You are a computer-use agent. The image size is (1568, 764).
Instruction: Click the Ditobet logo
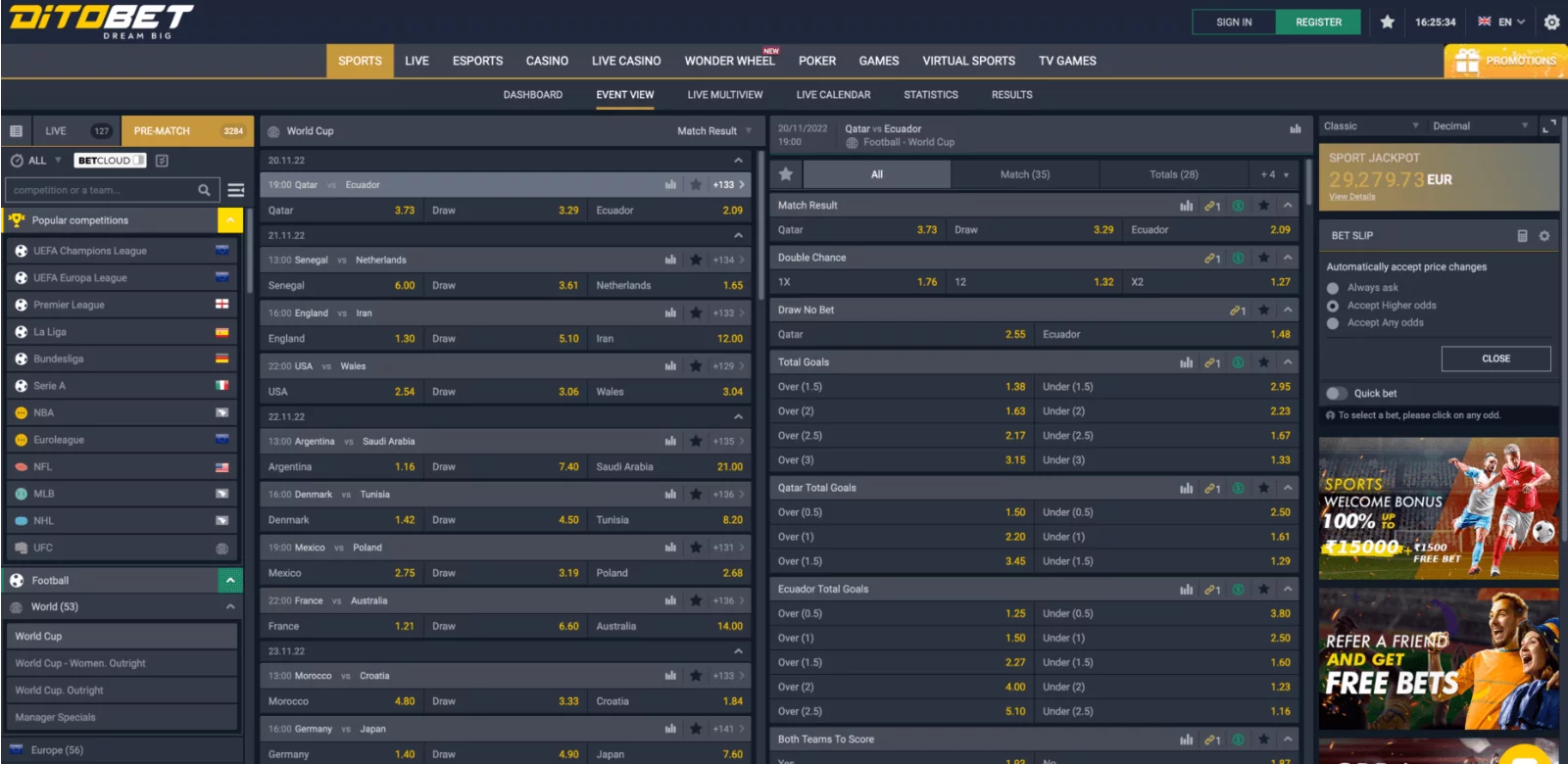(101, 22)
